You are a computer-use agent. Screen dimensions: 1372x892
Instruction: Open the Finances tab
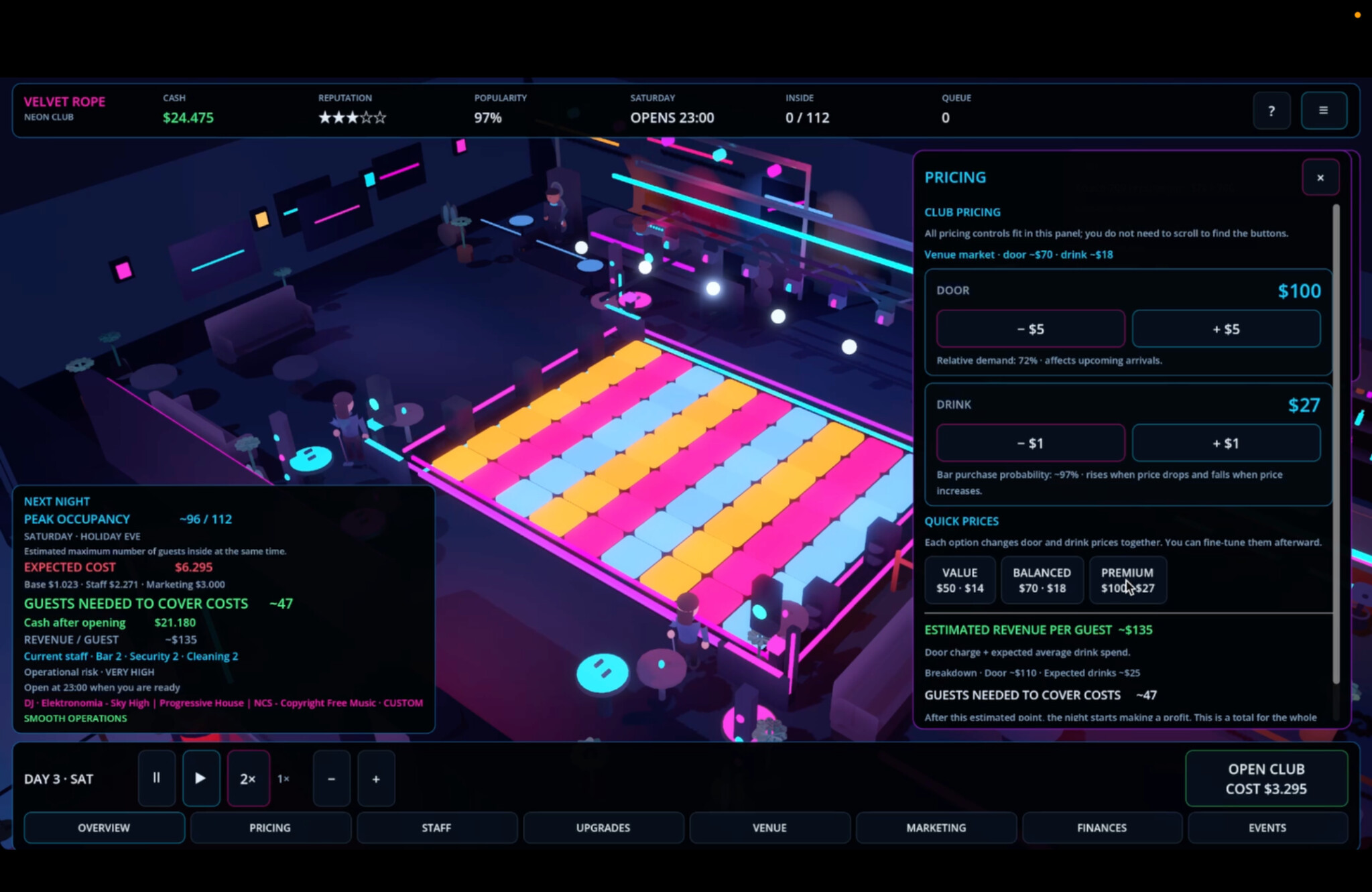pyautogui.click(x=1102, y=828)
